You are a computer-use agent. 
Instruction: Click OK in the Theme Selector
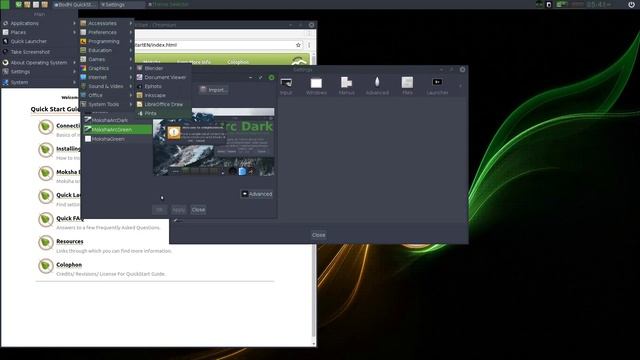tap(160, 210)
